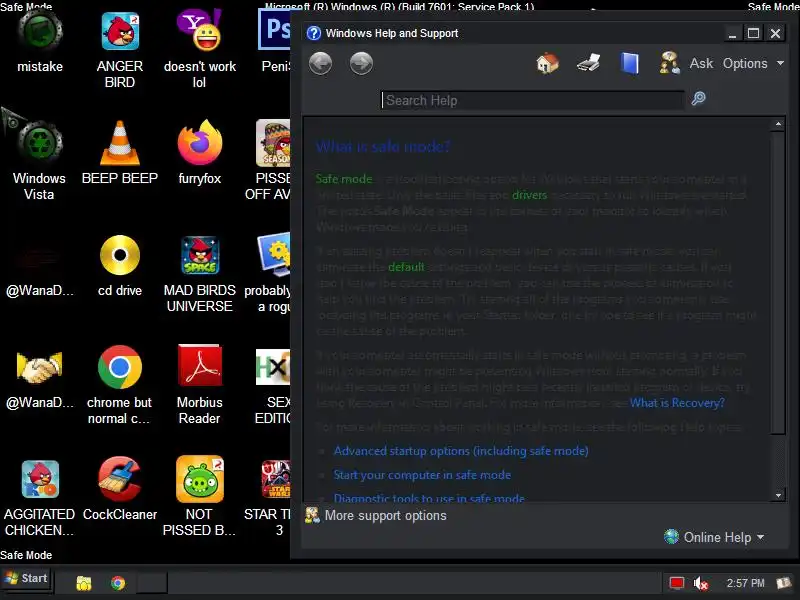Print the current help topic

tap(588, 64)
